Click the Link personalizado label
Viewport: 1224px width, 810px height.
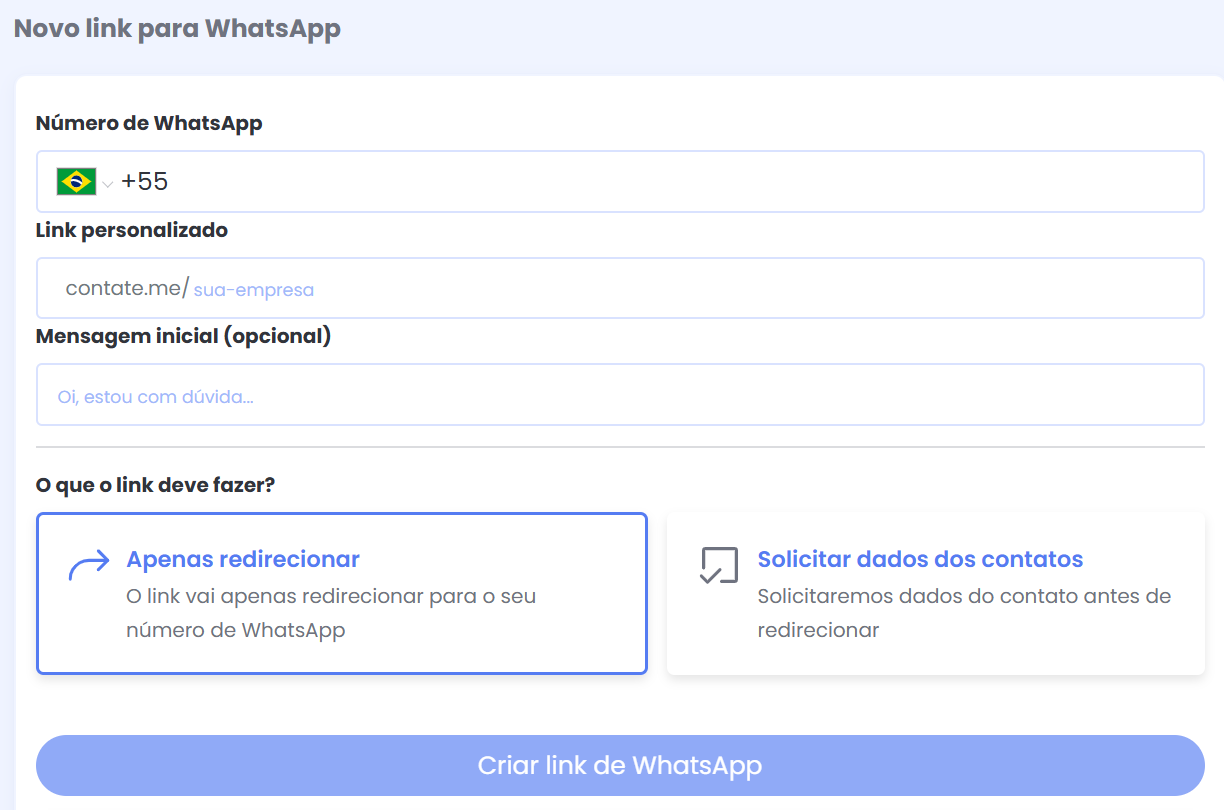click(x=132, y=231)
